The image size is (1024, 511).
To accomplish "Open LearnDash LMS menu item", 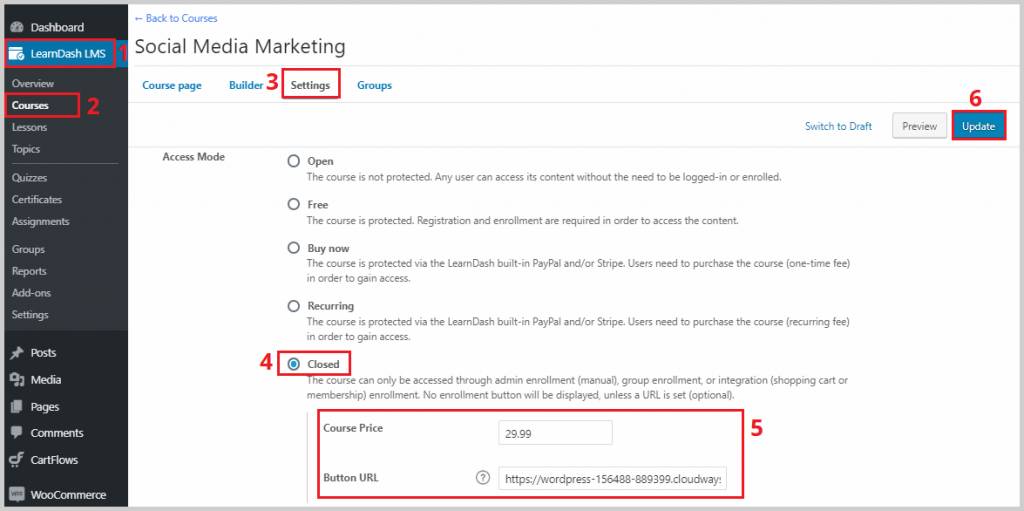I will pos(67,54).
